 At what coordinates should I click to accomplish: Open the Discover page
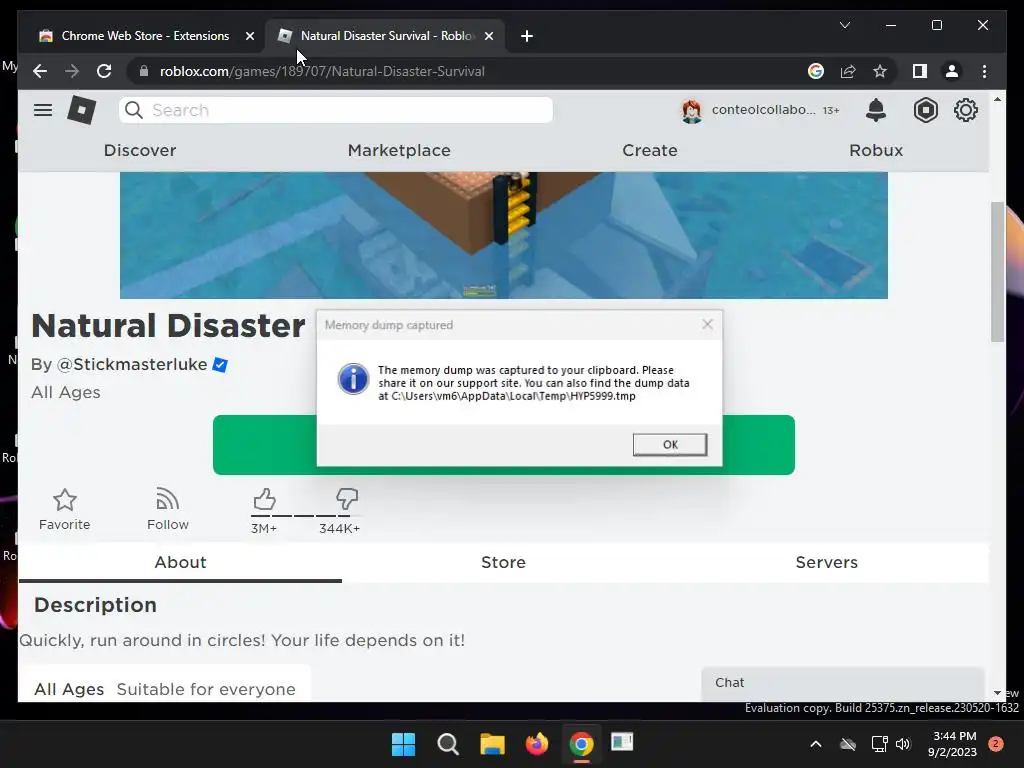point(140,150)
